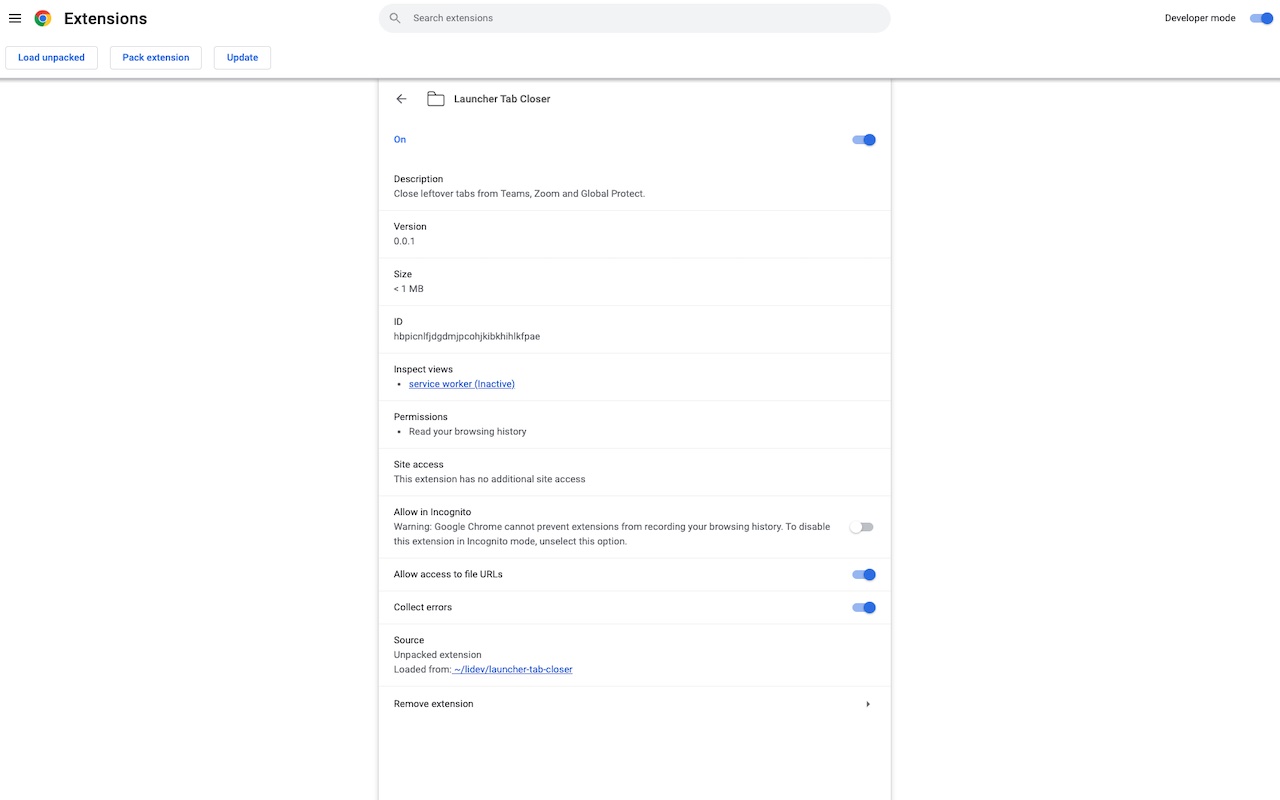Expand the Remove extension arrow
Viewport: 1280px width, 800px height.
[x=868, y=704]
